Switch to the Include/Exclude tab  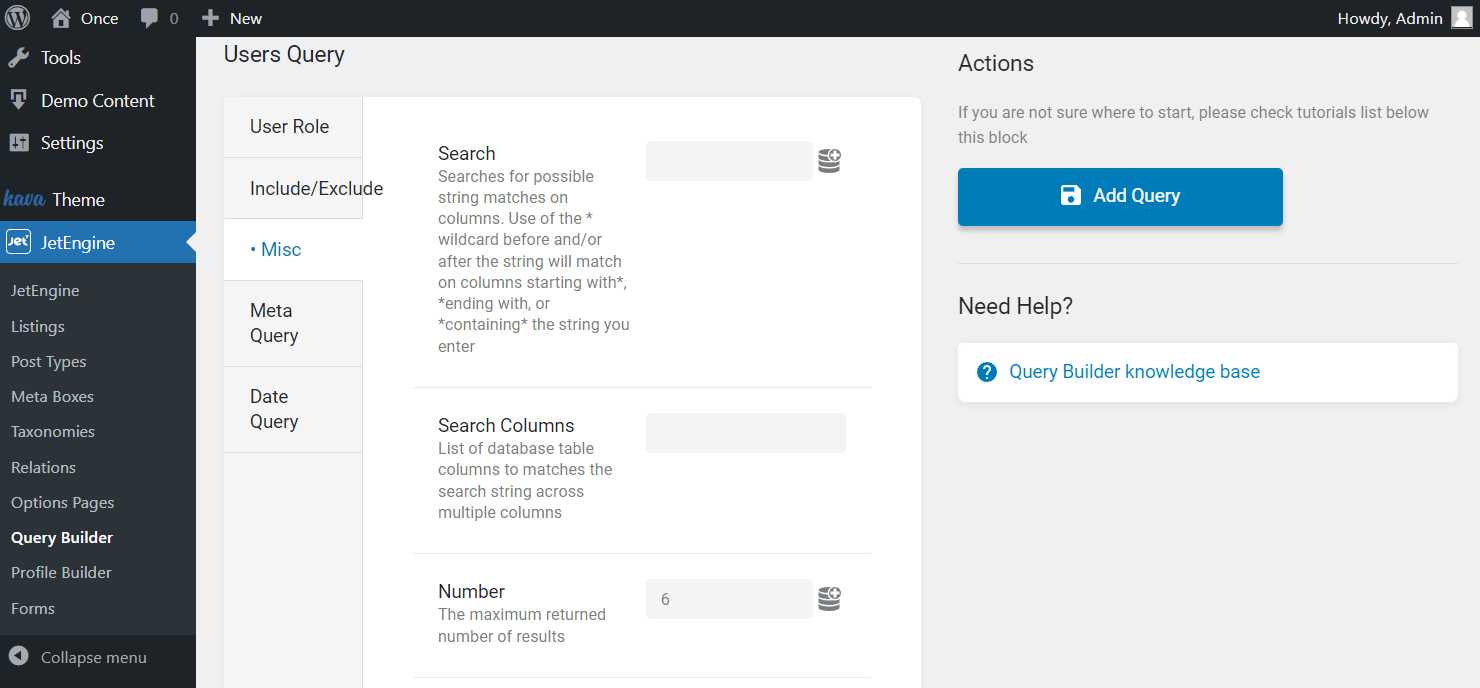click(x=293, y=188)
